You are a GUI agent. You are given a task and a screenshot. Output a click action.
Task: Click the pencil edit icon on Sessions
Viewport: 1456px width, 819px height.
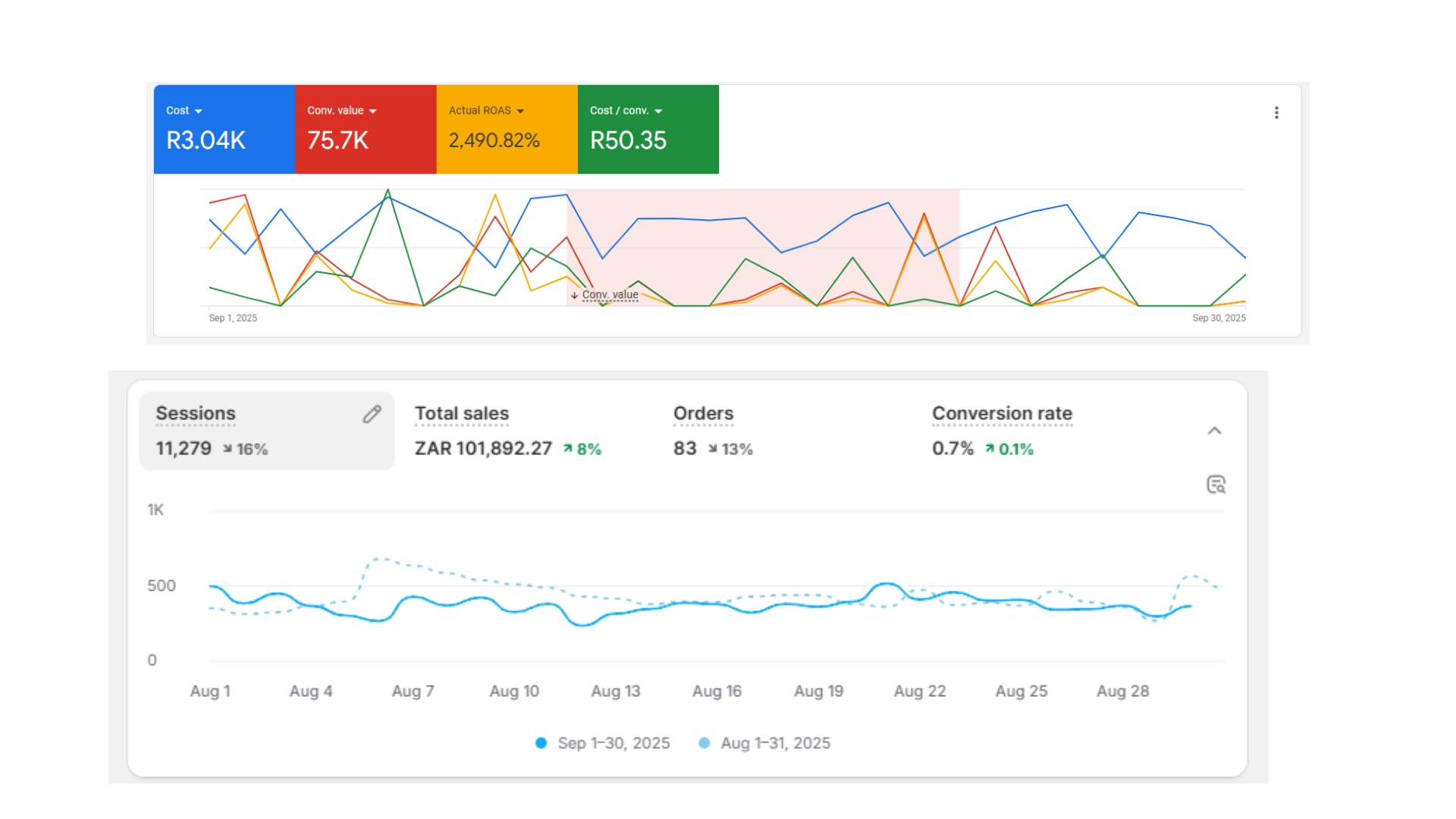point(372,414)
